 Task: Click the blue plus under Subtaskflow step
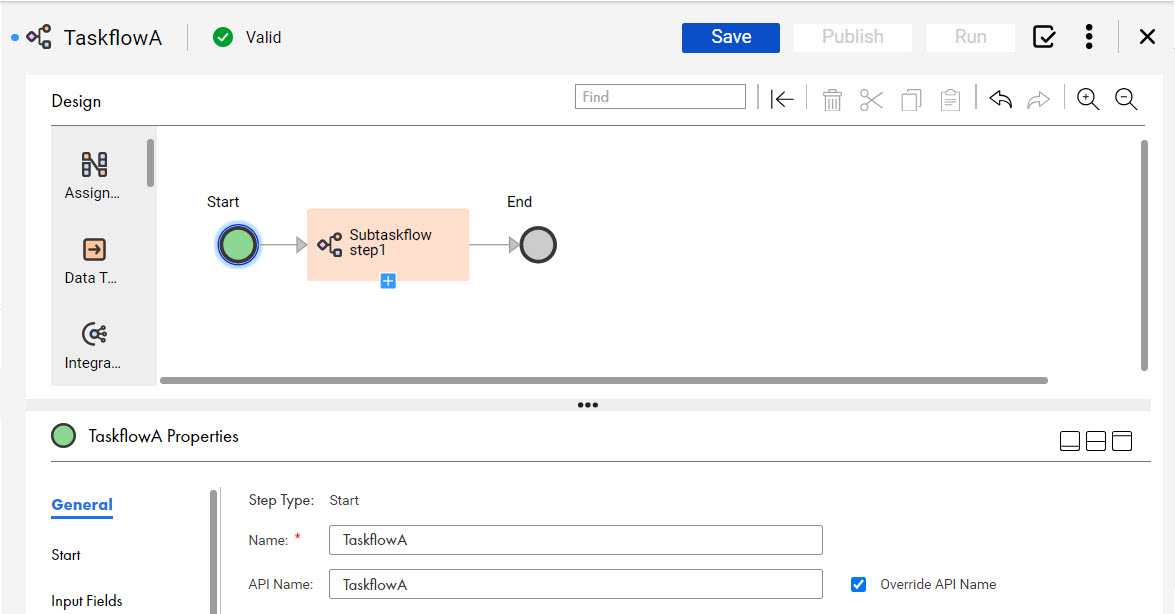[388, 281]
